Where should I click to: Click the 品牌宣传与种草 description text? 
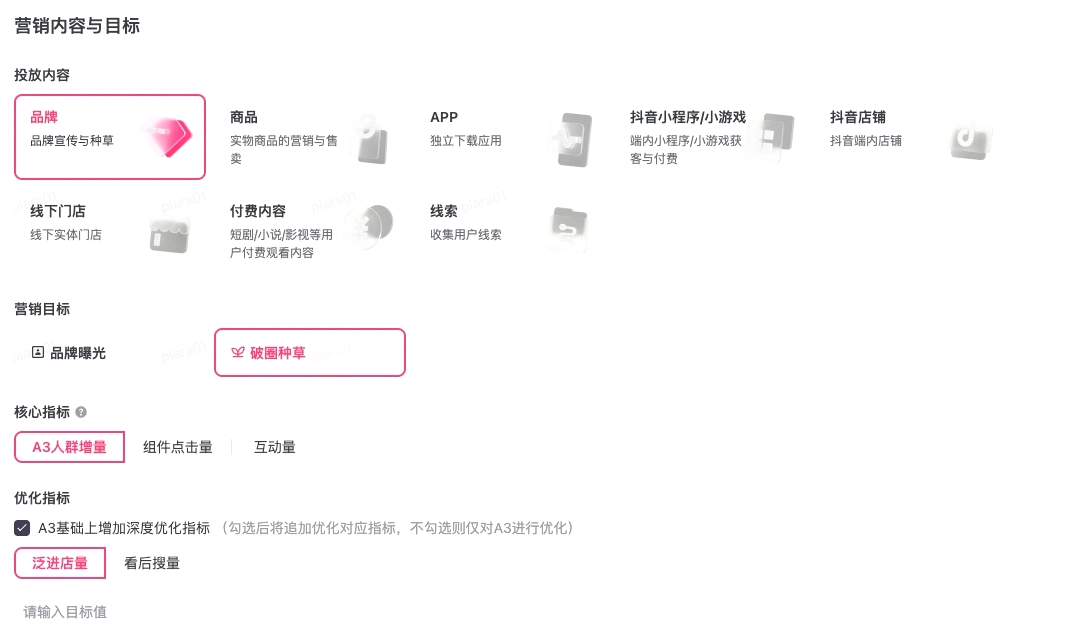72,141
